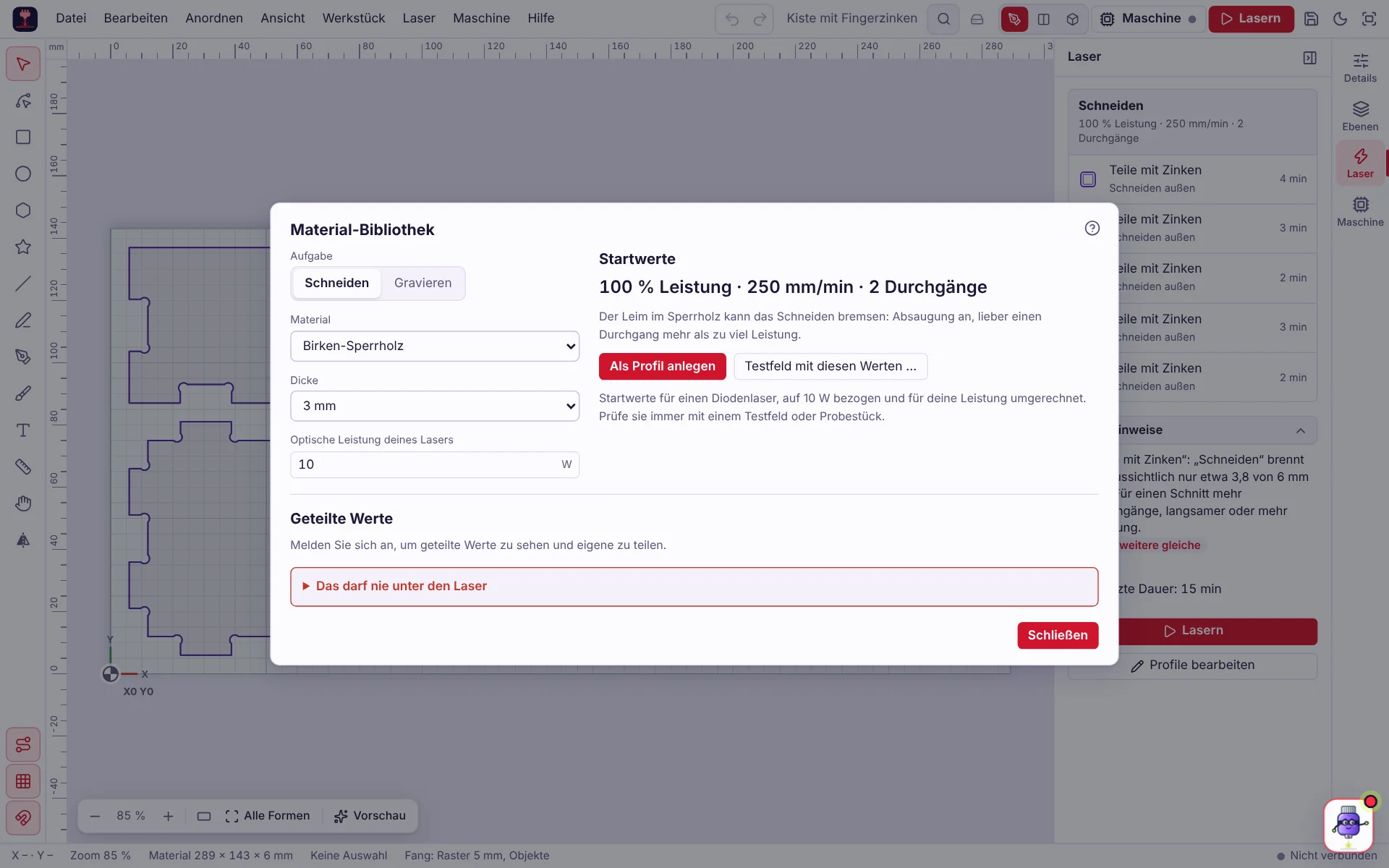Toggle the 3D box view icon
1389x868 pixels.
pyautogui.click(x=1073, y=19)
